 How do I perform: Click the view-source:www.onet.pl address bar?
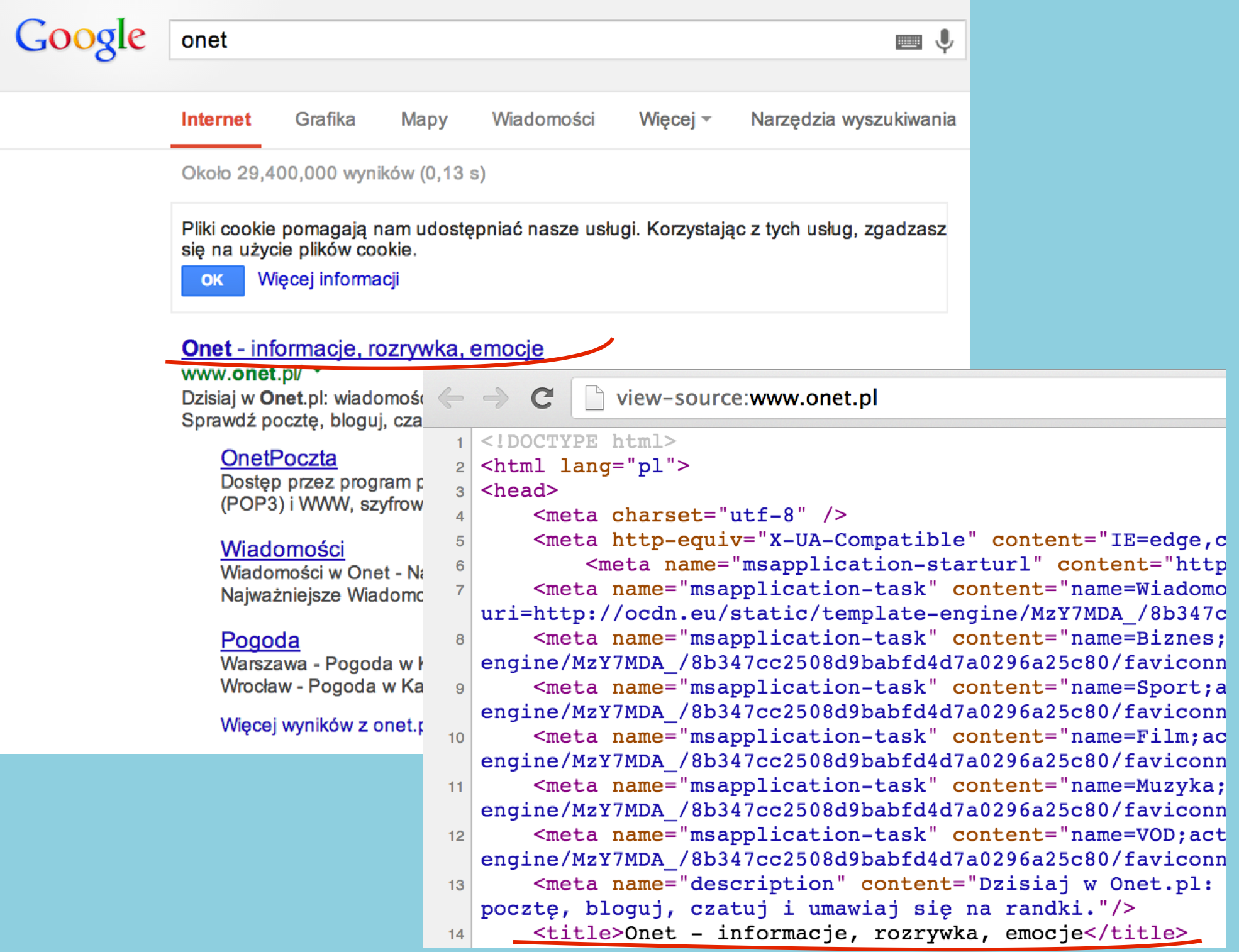click(899, 398)
